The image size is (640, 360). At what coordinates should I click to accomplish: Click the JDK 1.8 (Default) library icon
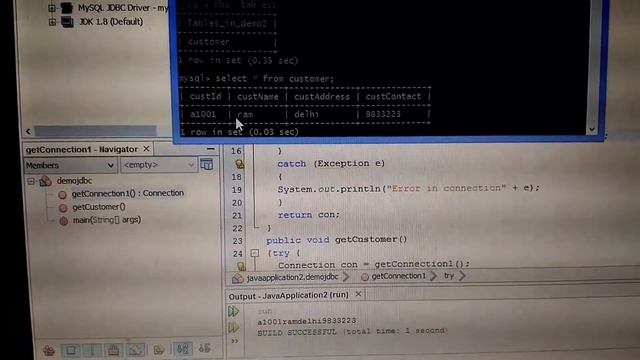(x=67, y=22)
